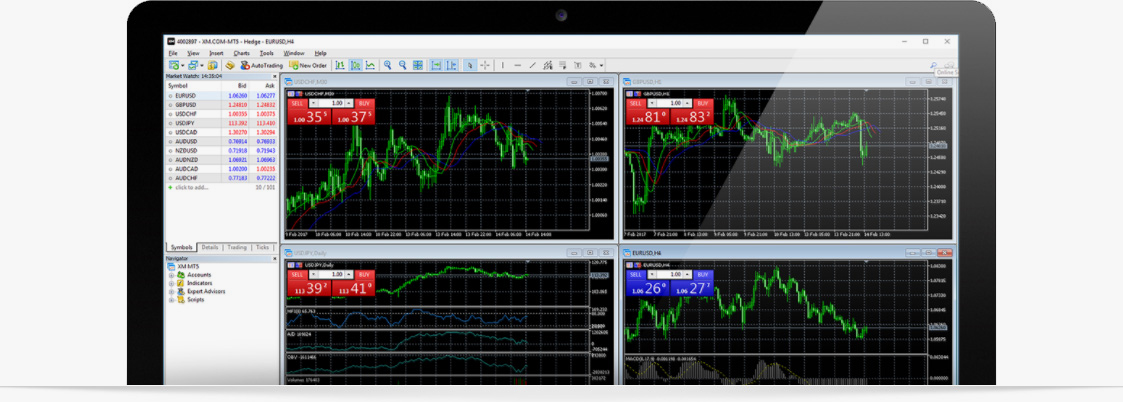Select the bar chart icon

340,65
